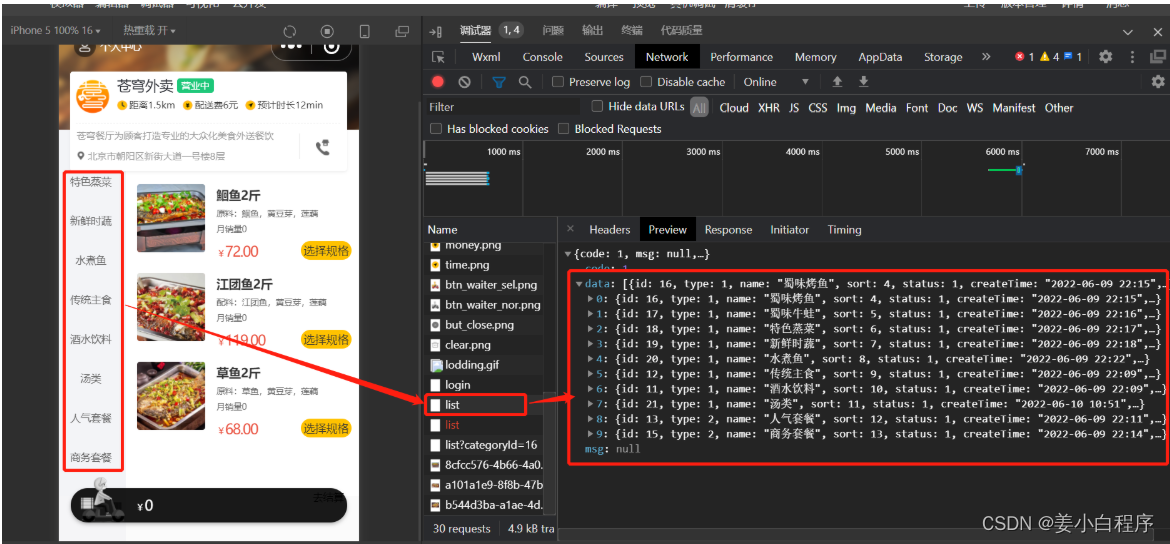Toggle the phone device view icon

click(365, 31)
